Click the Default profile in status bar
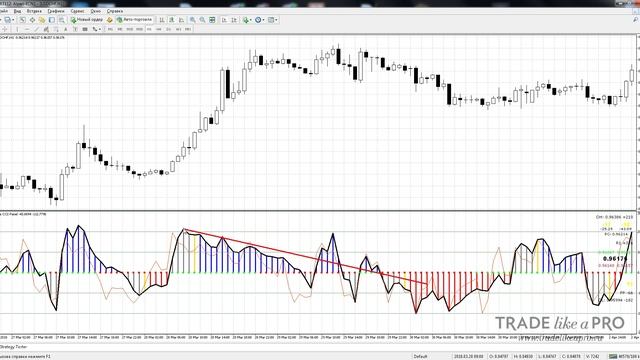Image resolution: width=640 pixels, height=360 pixels. (x=420, y=356)
